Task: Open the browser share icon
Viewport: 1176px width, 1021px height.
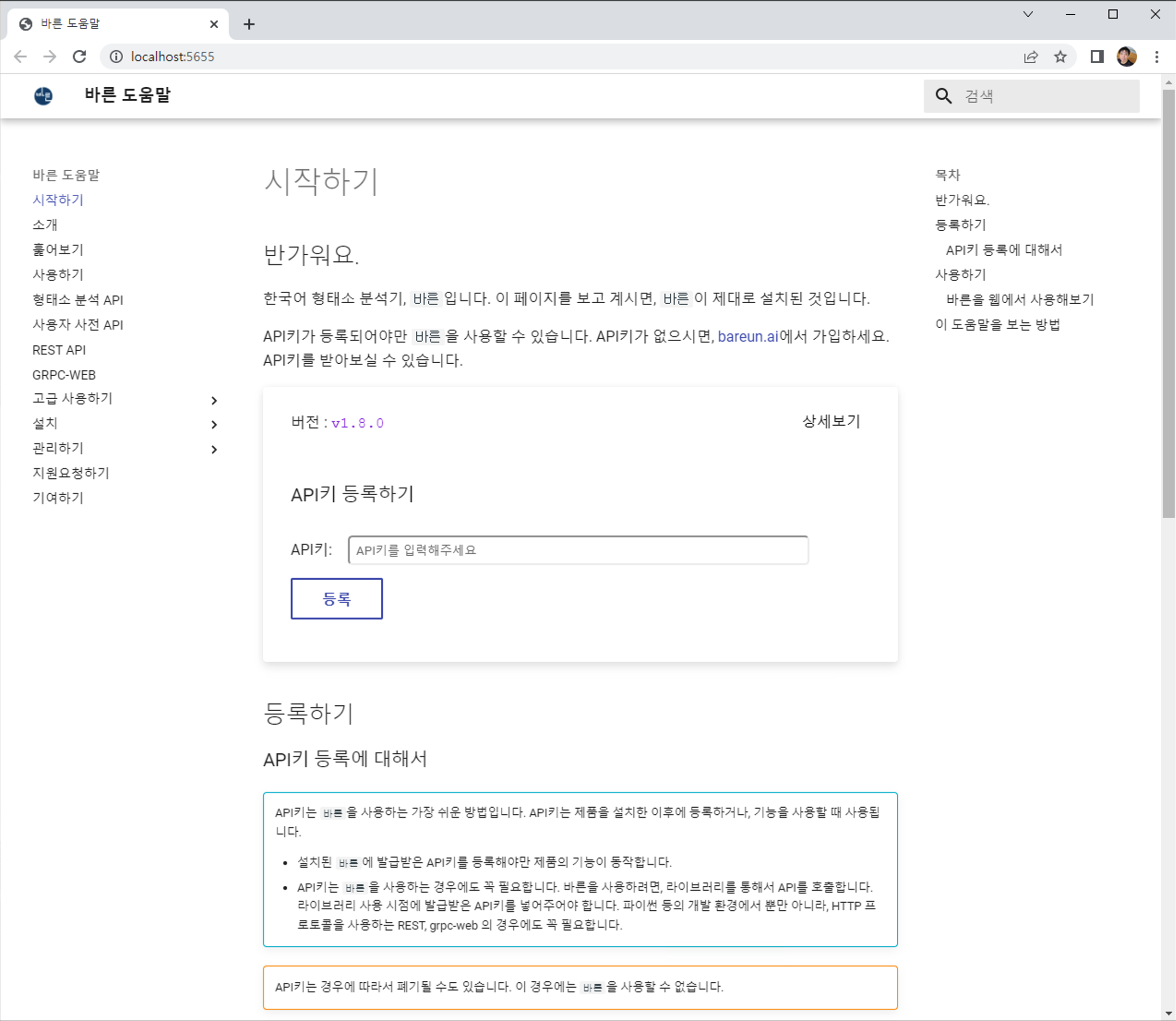Action: (1031, 56)
